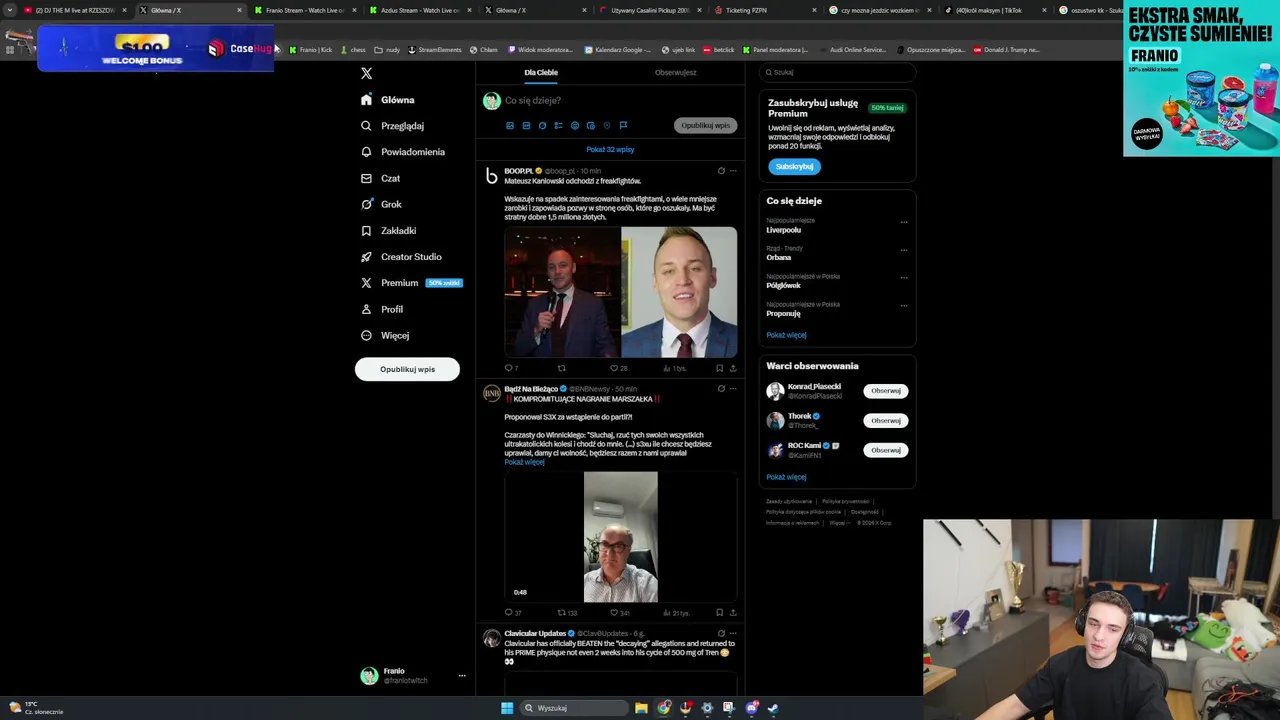Show 32 new posts link

[x=610, y=149]
